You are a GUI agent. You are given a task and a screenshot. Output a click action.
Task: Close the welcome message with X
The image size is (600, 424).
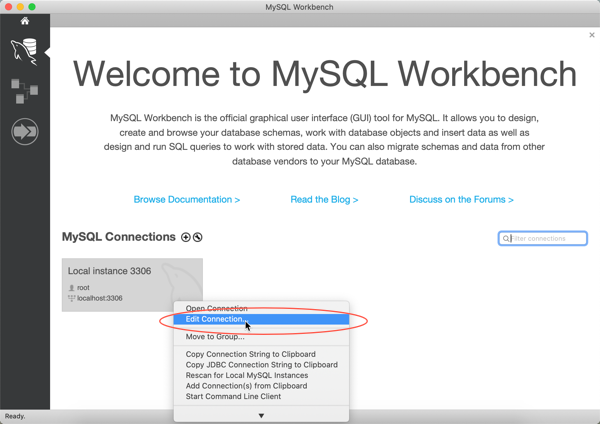[x=592, y=35]
